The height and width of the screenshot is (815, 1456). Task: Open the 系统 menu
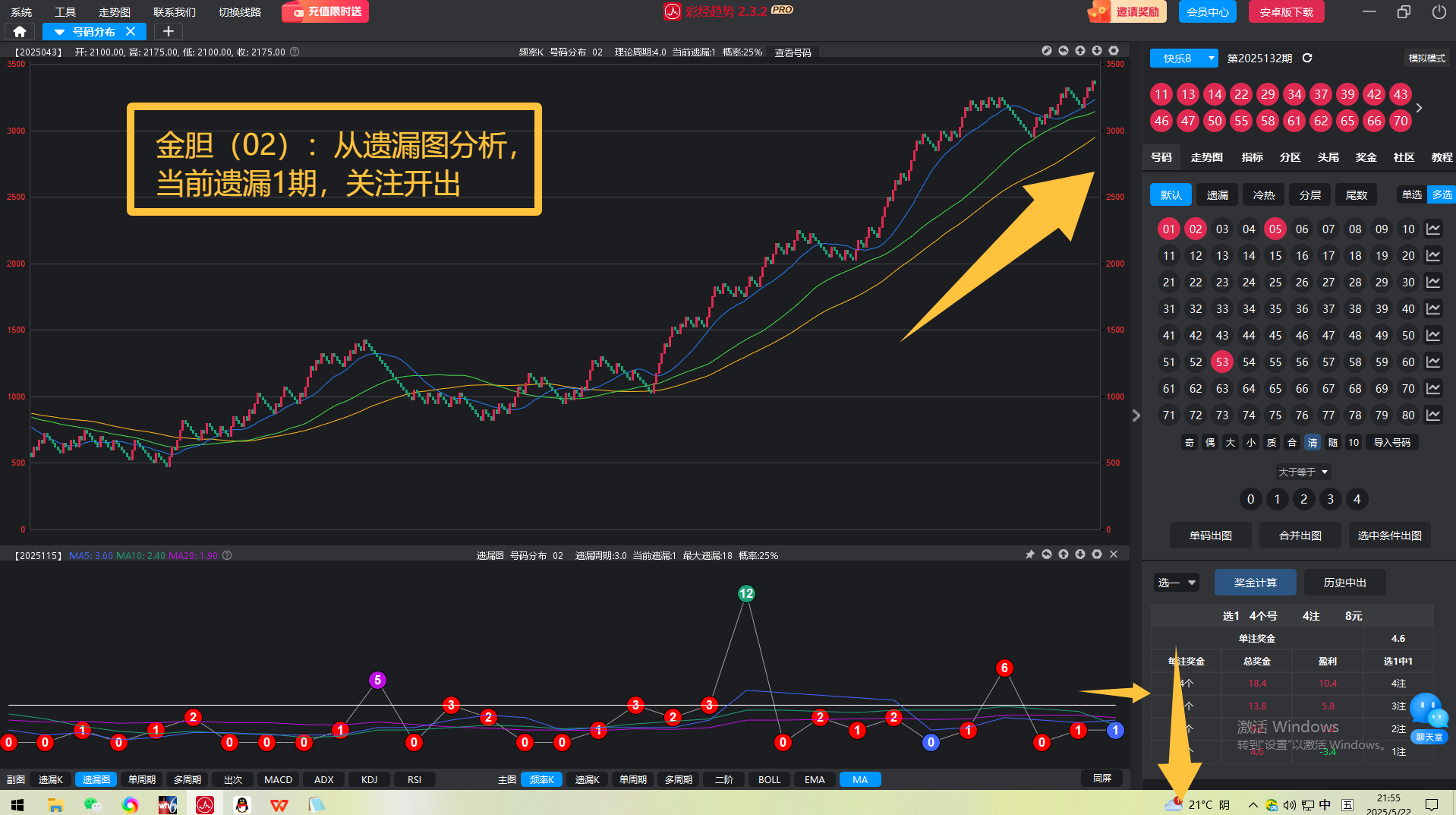click(21, 11)
